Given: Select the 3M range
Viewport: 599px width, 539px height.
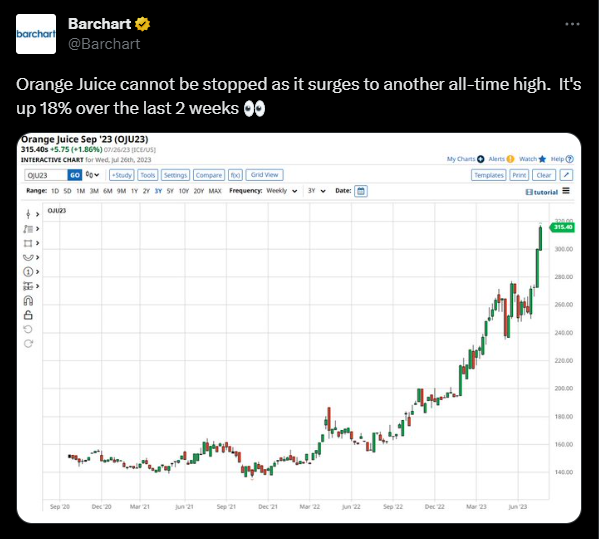Looking at the screenshot, I should point(94,191).
